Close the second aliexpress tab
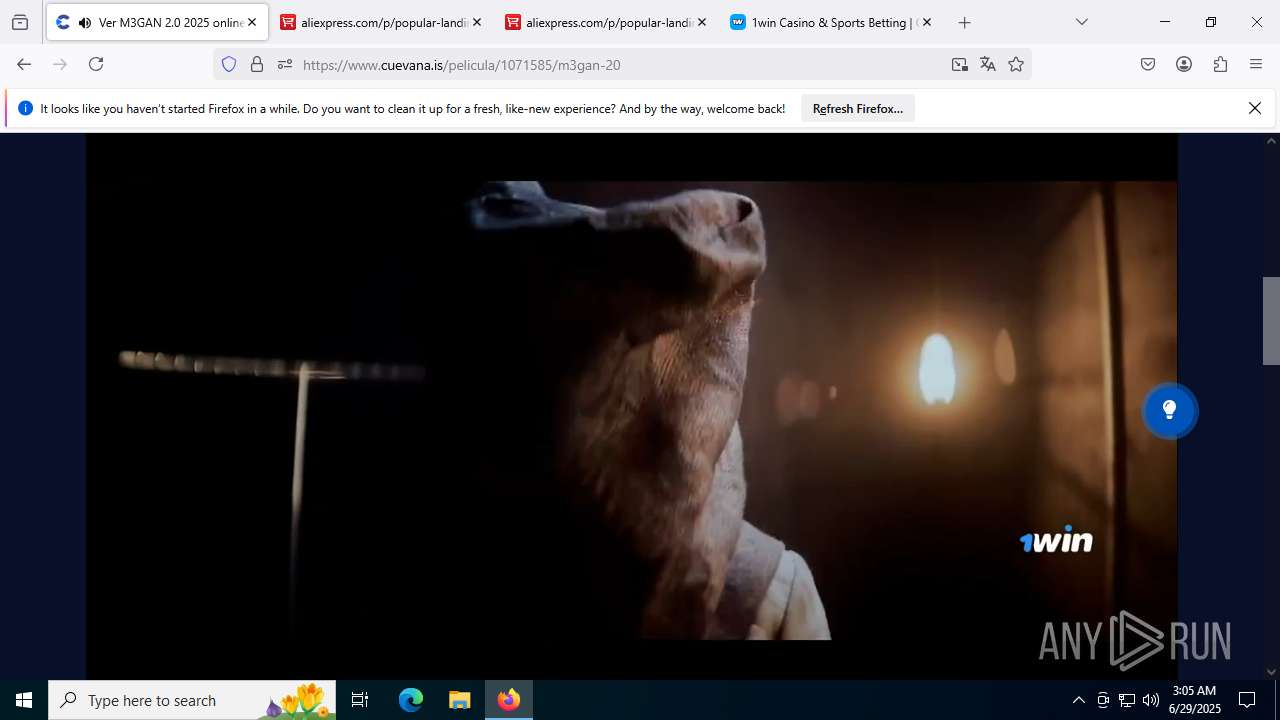The image size is (1280, 720). click(x=702, y=22)
